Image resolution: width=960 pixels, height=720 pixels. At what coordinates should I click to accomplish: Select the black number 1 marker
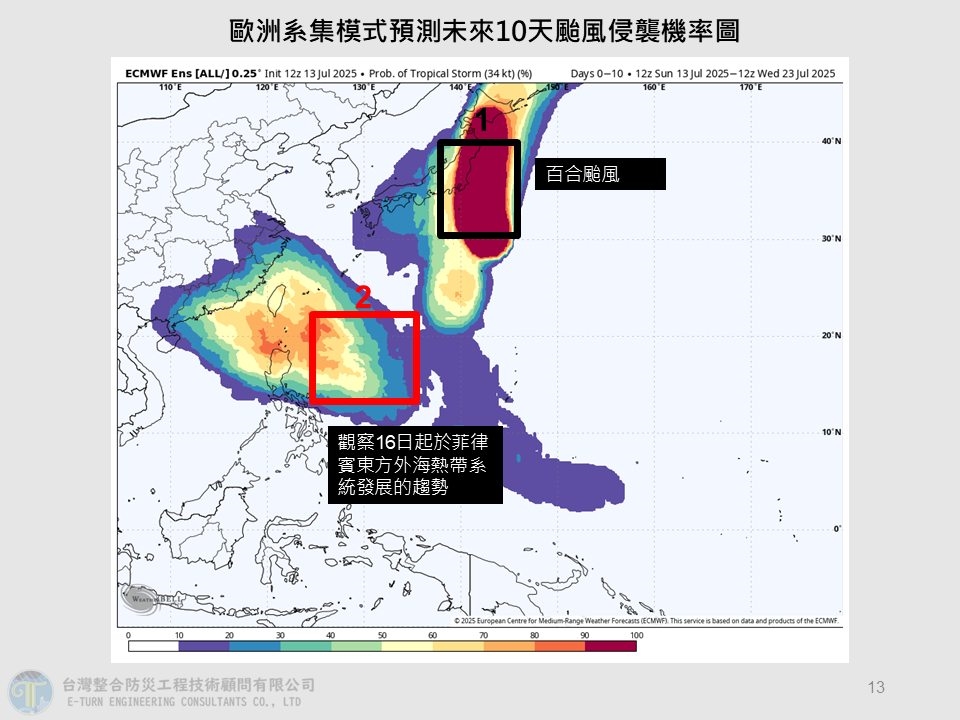480,122
